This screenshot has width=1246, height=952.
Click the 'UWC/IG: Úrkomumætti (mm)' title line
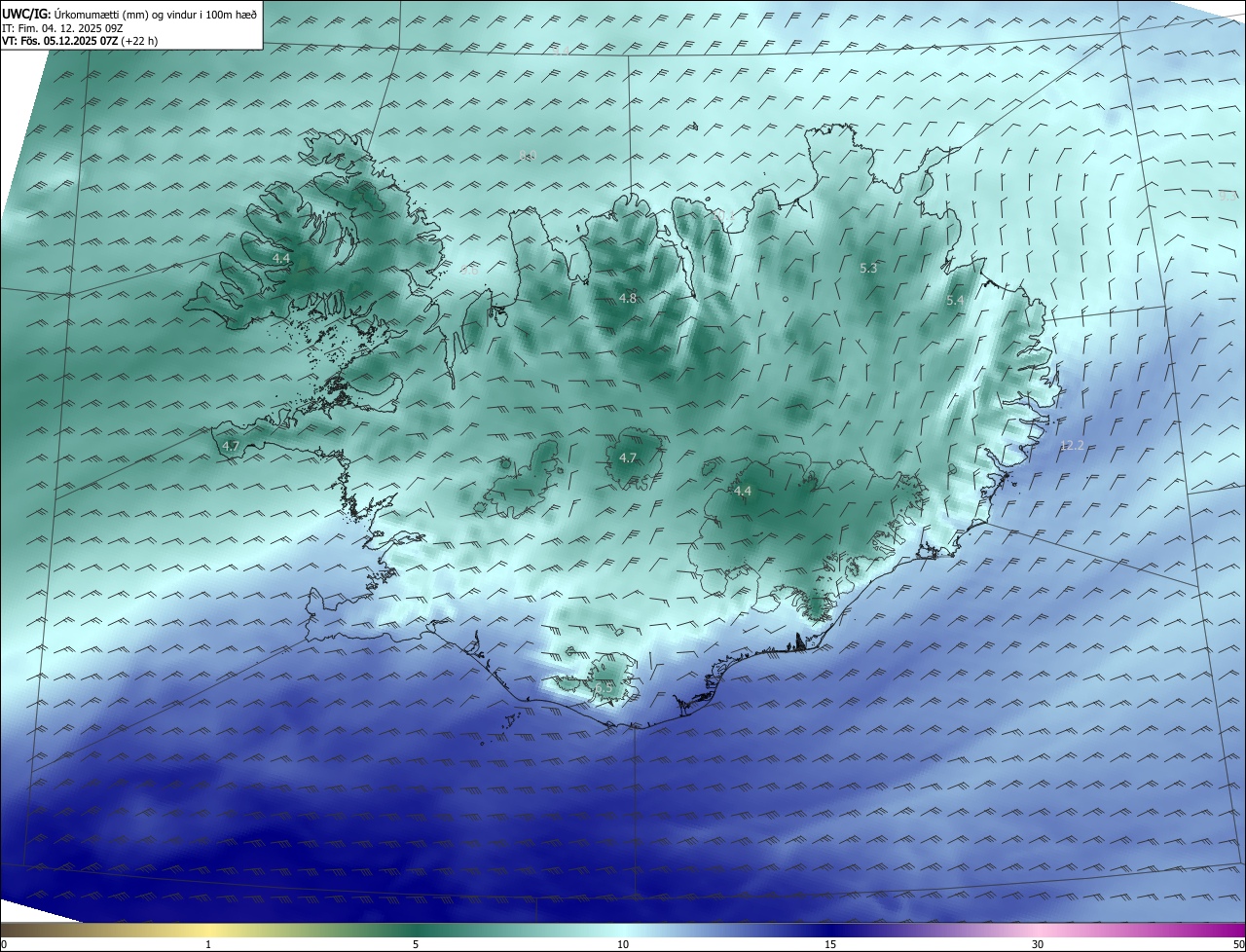pos(129,13)
